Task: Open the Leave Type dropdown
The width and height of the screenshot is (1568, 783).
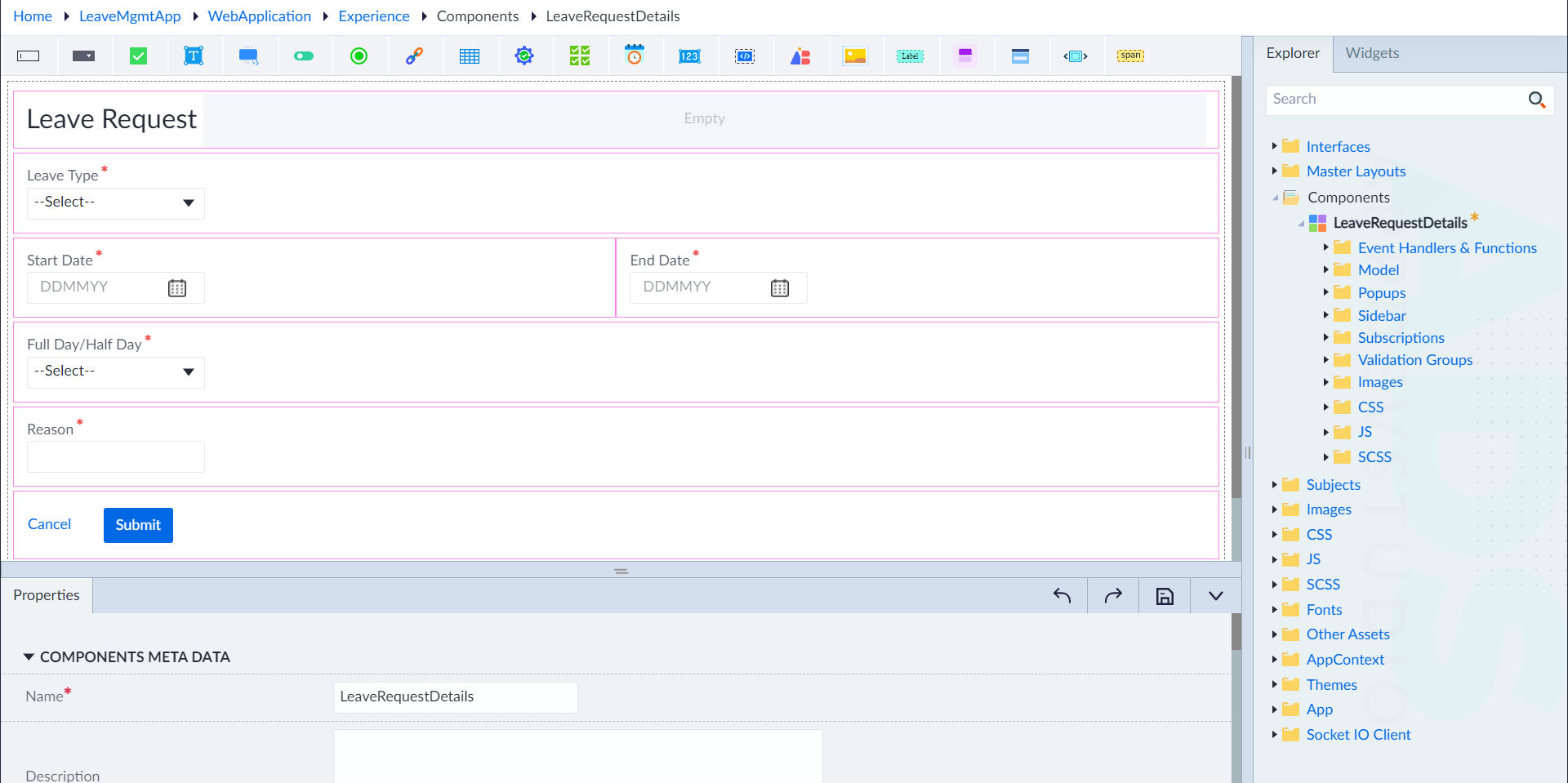Action: [x=116, y=202]
